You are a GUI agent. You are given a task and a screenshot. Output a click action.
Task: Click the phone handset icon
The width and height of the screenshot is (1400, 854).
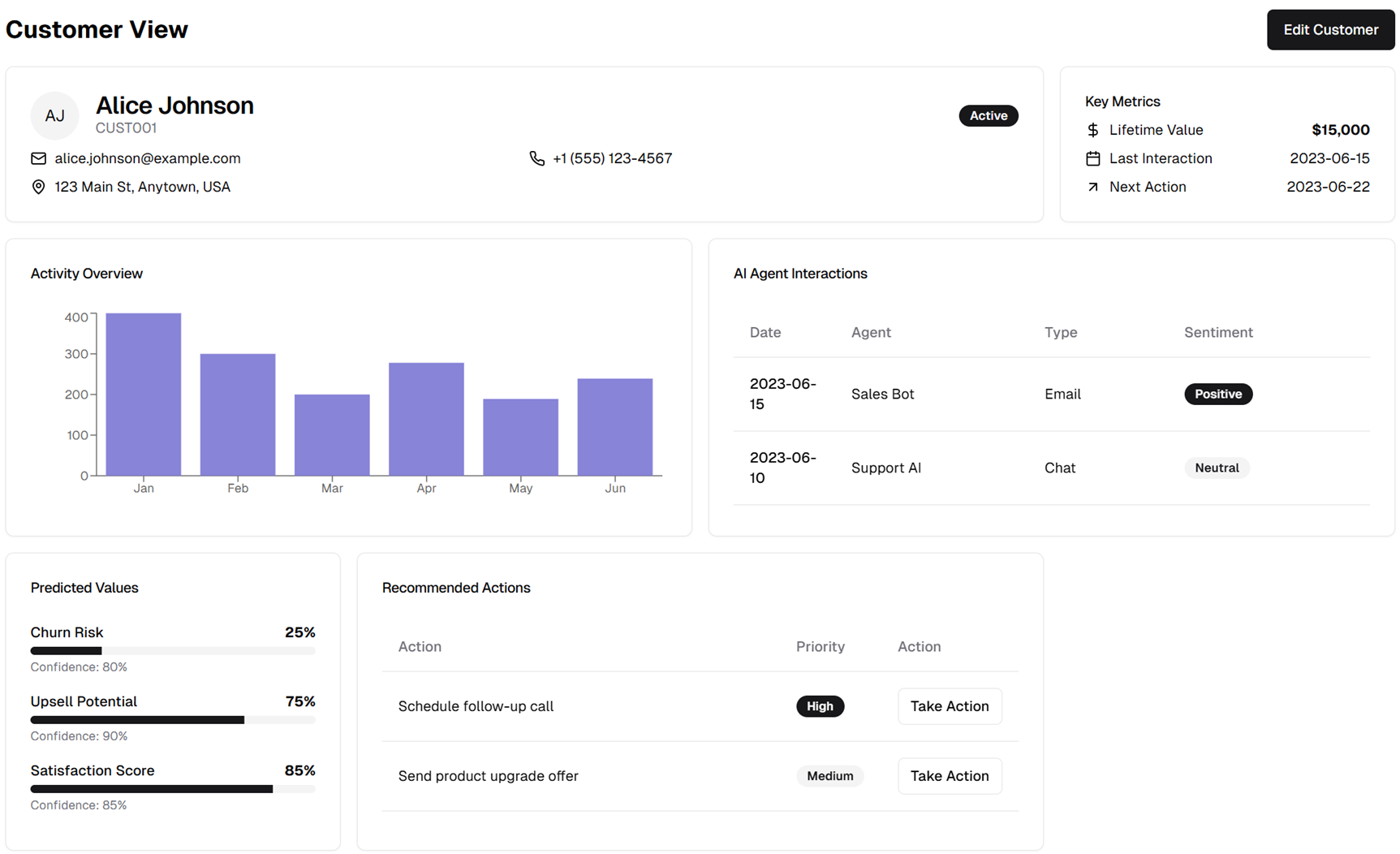[536, 158]
